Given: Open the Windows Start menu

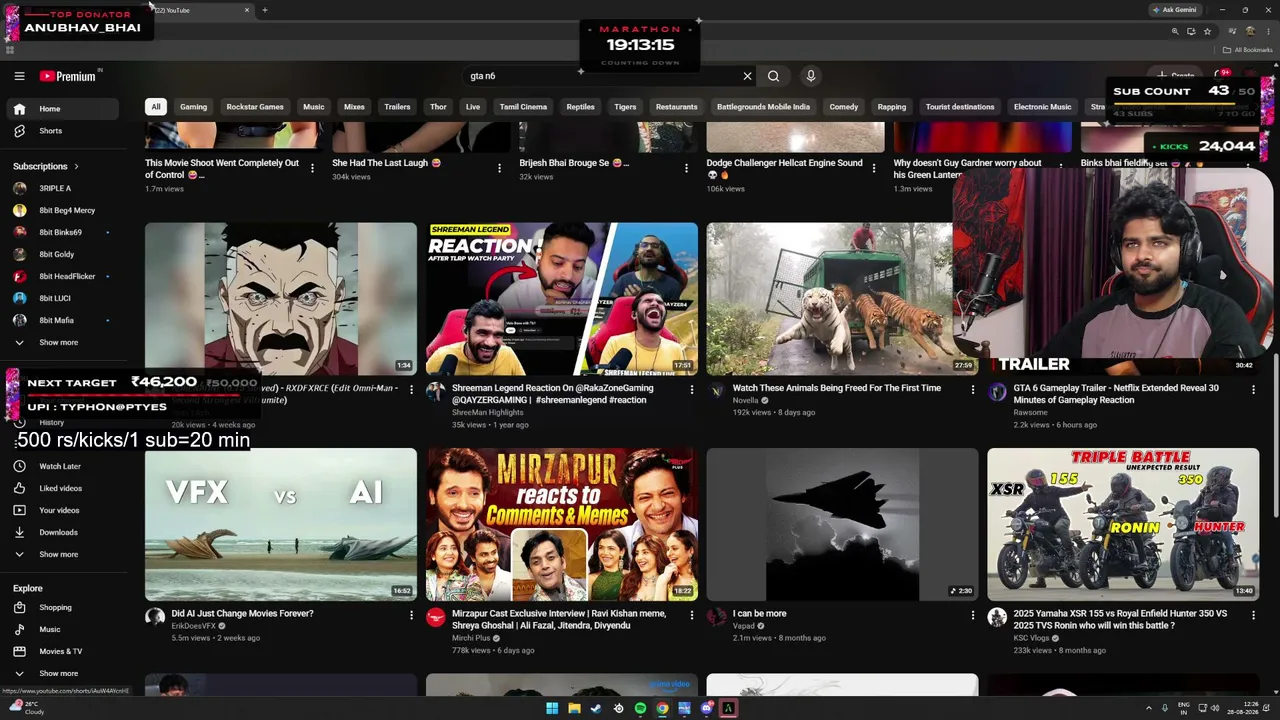Looking at the screenshot, I should 552,708.
